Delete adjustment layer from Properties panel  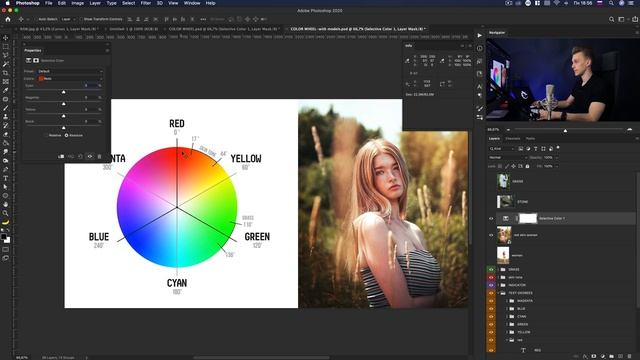pyautogui.click(x=99, y=156)
